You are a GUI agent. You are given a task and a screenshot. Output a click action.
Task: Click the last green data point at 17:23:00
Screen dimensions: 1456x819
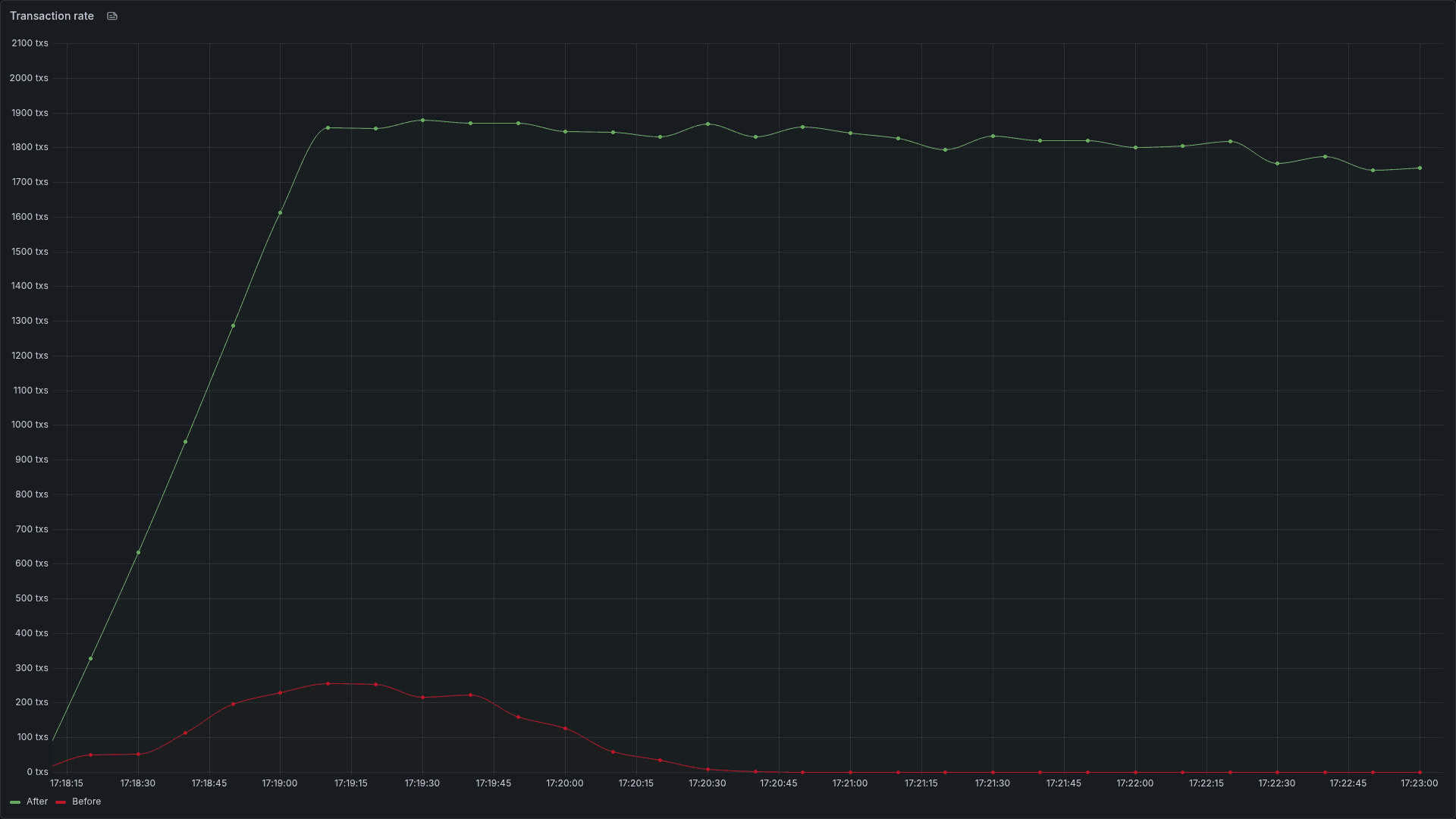(x=1420, y=168)
